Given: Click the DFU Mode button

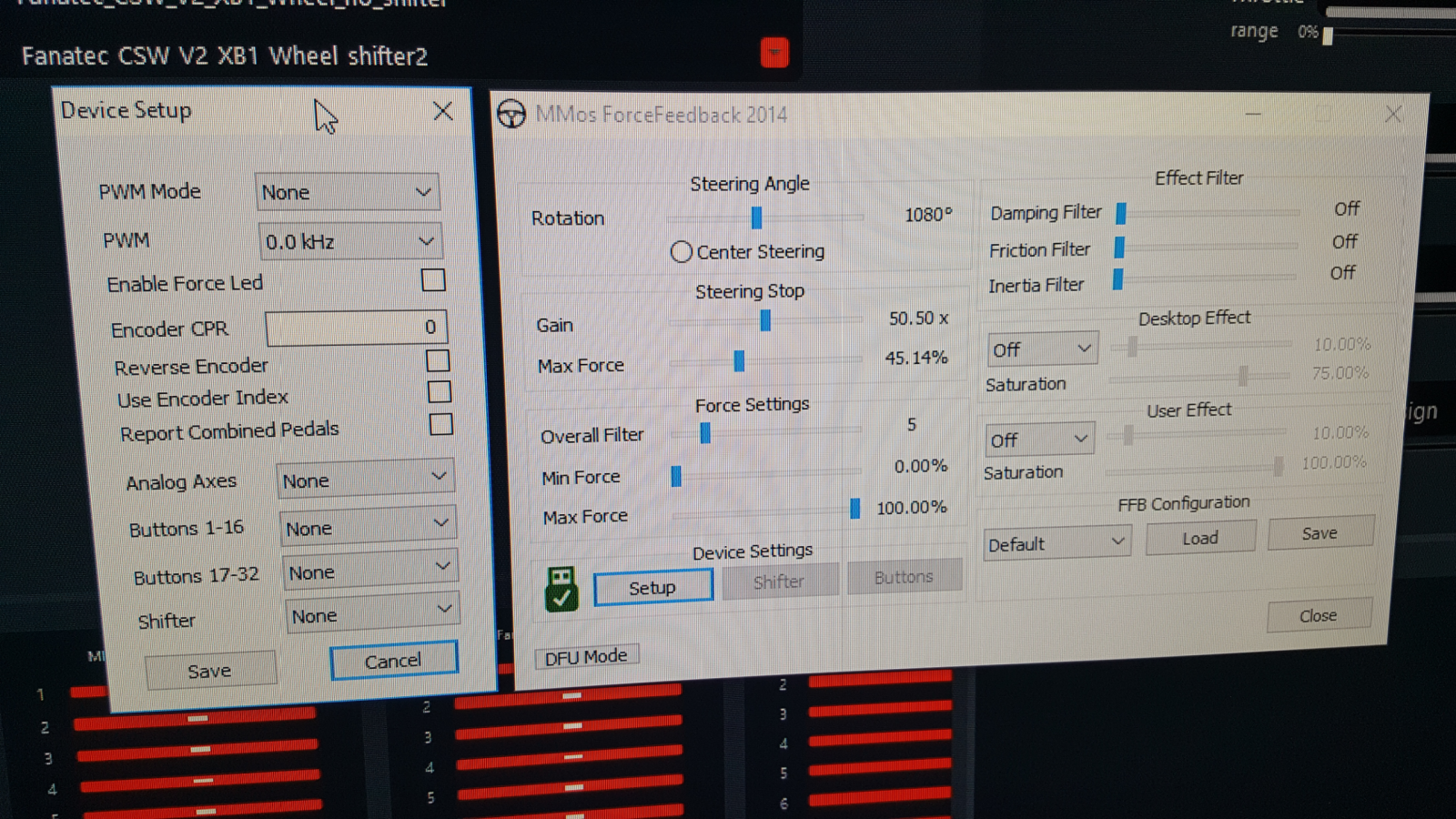Looking at the screenshot, I should [587, 656].
